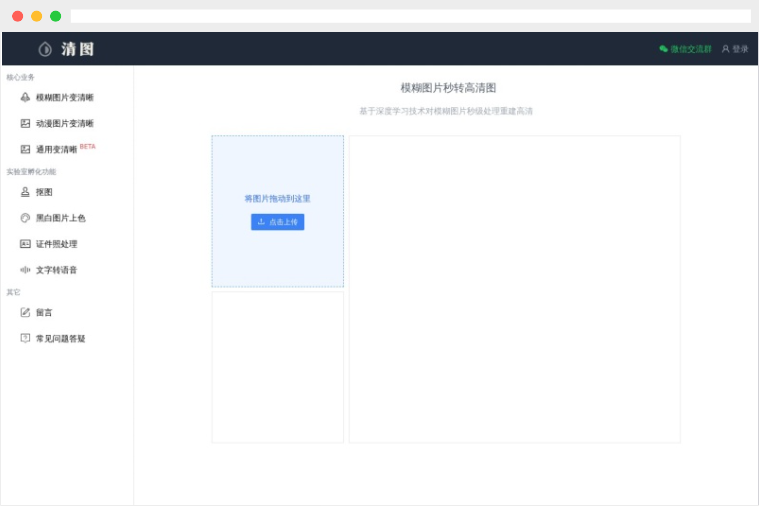Click the person icon beside 抠图
This screenshot has height=506, width=759.
coord(25,192)
